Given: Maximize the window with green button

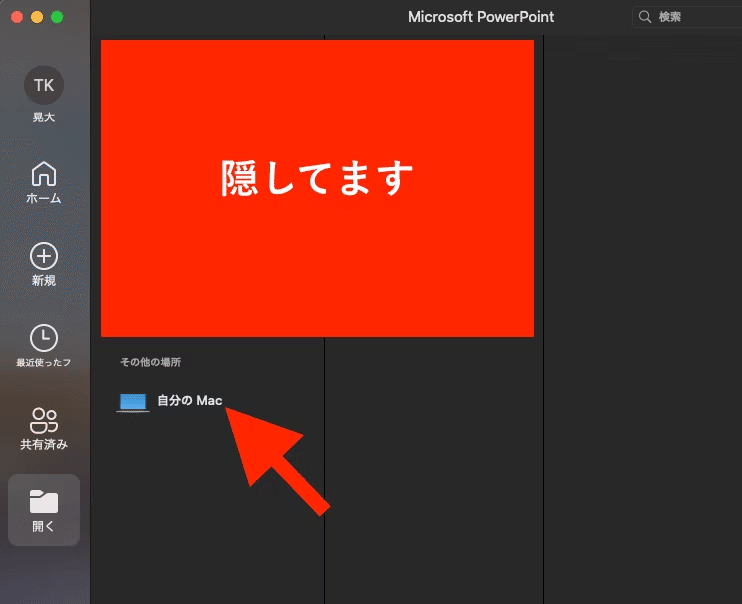Looking at the screenshot, I should tap(57, 17).
